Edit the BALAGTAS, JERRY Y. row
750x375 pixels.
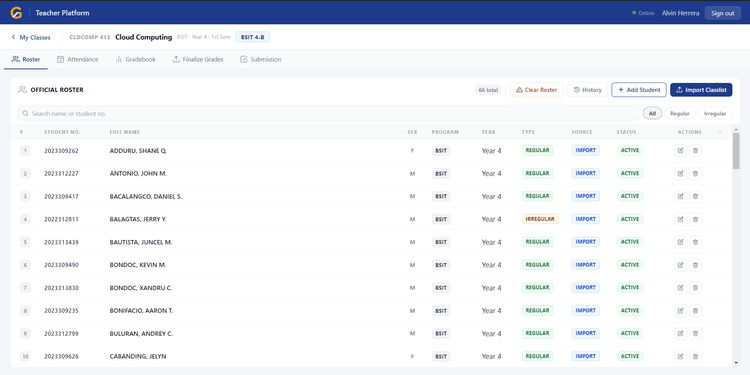(680, 219)
